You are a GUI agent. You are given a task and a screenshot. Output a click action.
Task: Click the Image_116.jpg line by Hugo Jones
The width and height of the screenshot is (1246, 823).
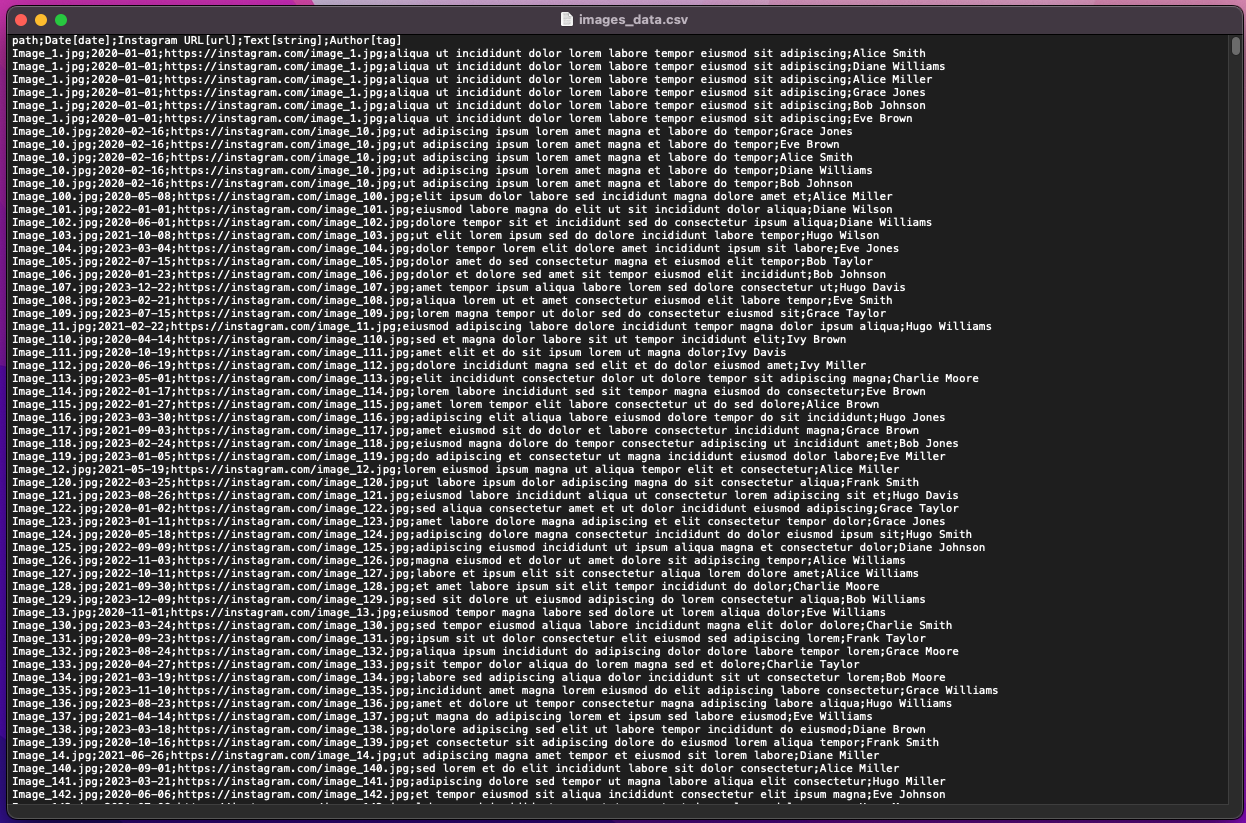(479, 417)
